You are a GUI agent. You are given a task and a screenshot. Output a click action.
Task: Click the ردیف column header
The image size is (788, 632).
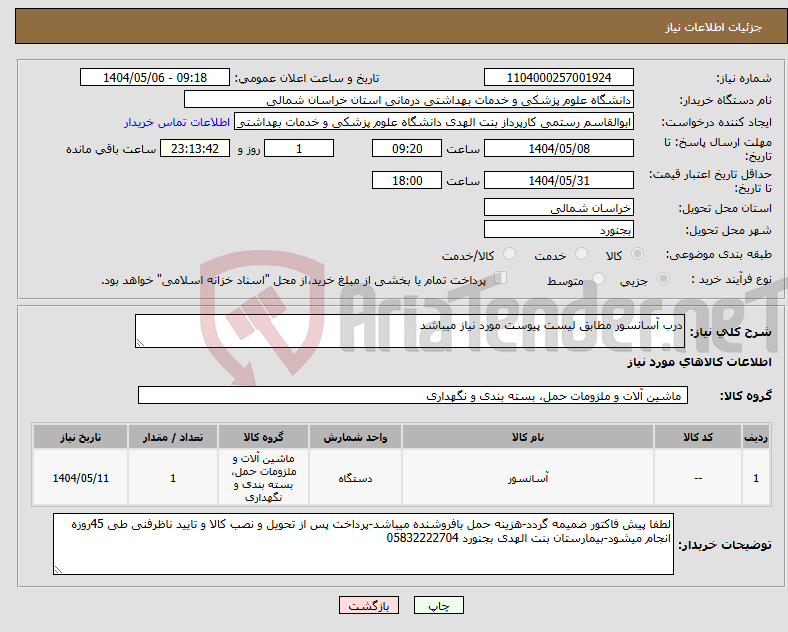click(756, 437)
